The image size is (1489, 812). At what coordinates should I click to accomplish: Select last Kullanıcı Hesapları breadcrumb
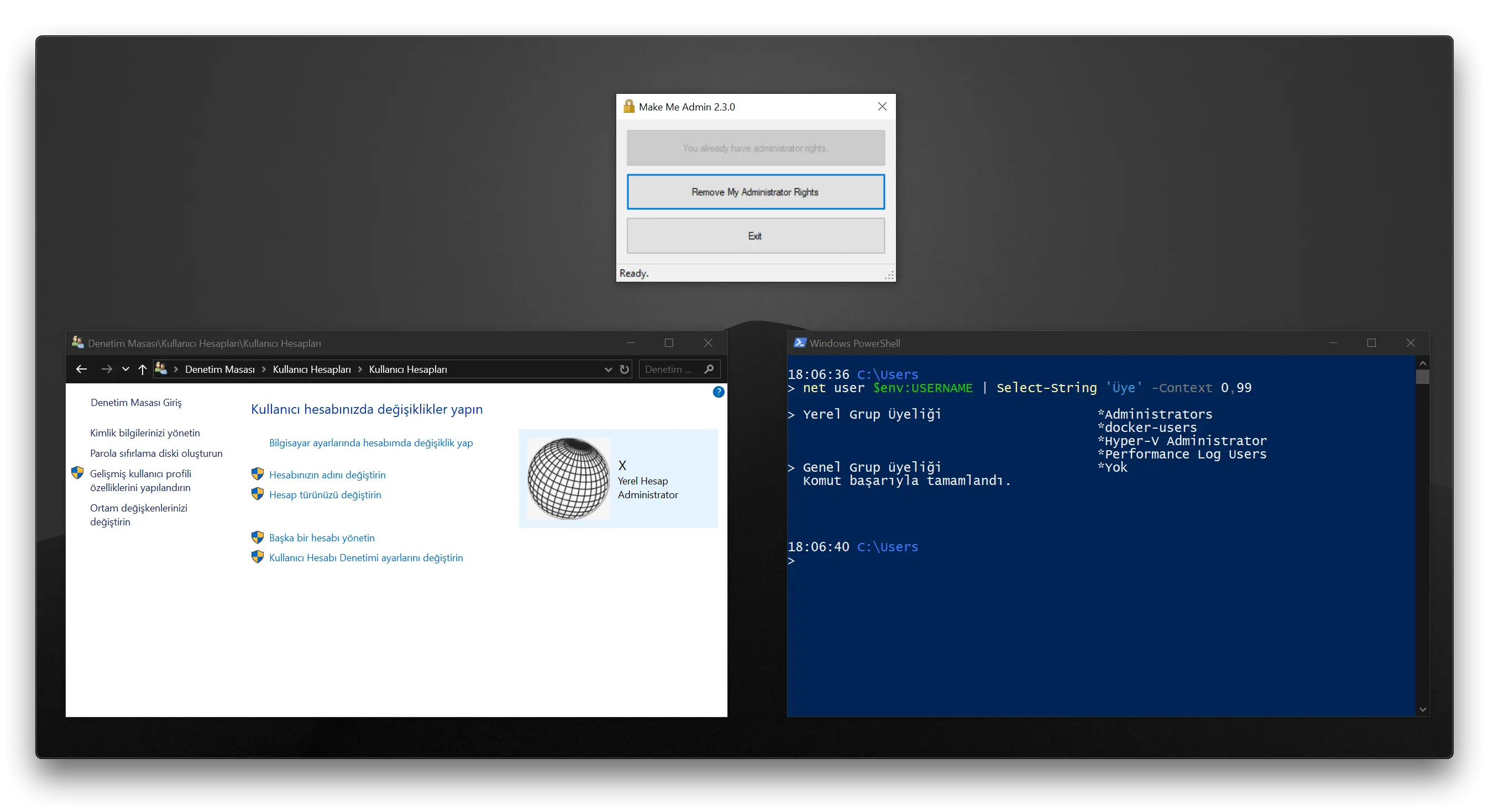[408, 369]
